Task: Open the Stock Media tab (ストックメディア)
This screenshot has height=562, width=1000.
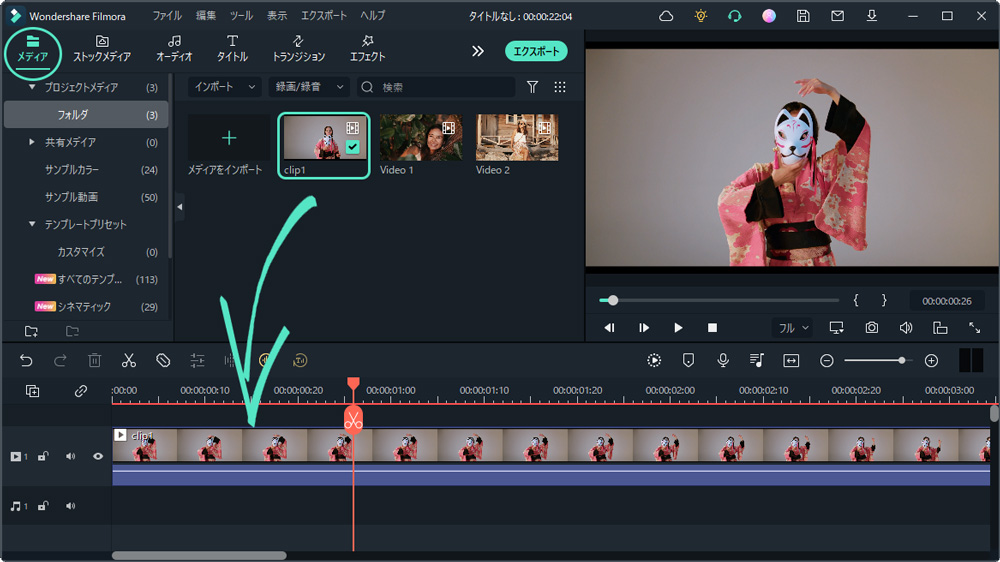Action: pos(102,48)
